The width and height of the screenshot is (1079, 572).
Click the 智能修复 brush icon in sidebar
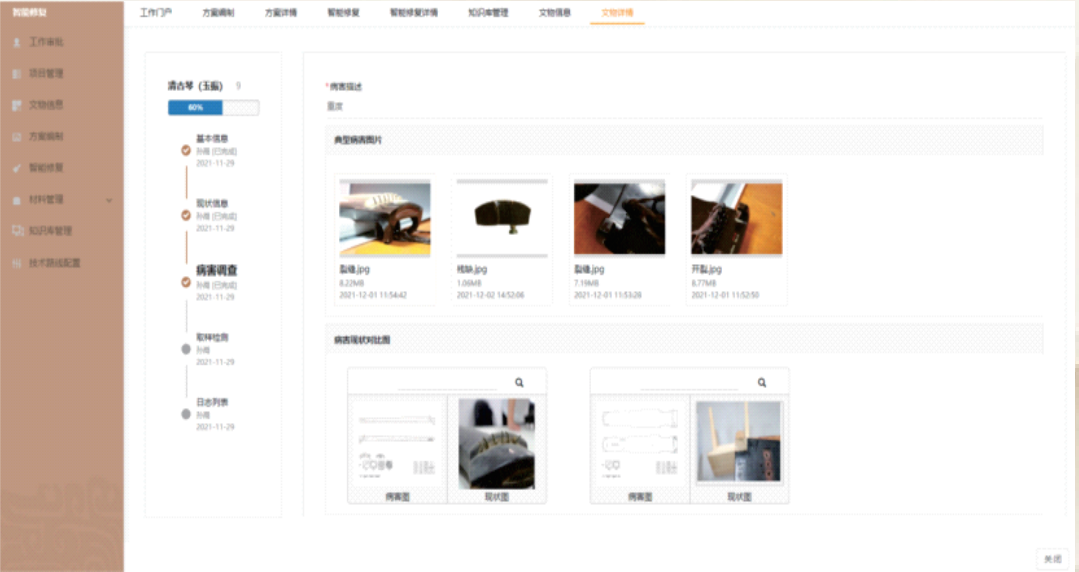point(17,168)
